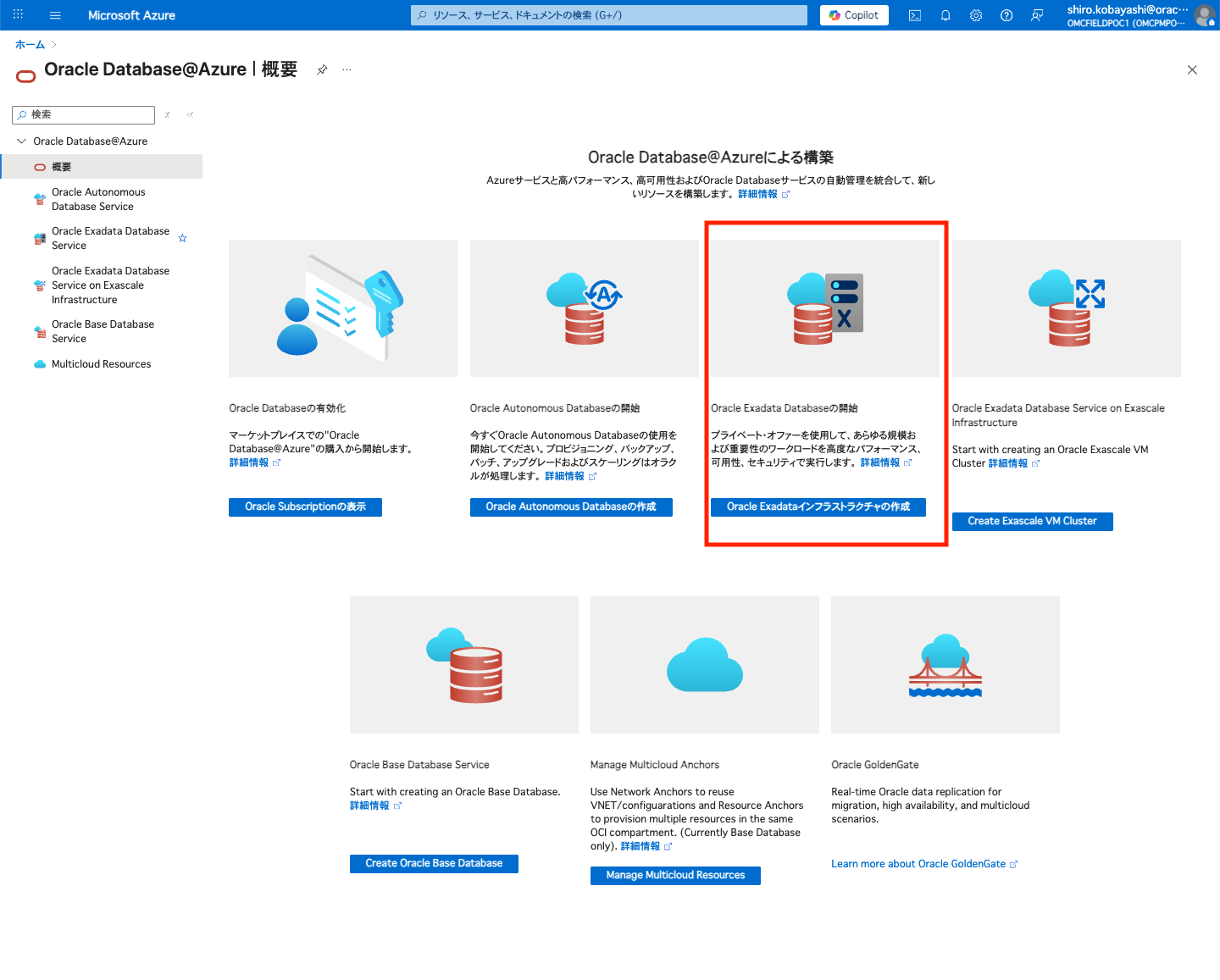
Task: Click the Oracle GoldenGate bridge image
Action: tap(945, 665)
